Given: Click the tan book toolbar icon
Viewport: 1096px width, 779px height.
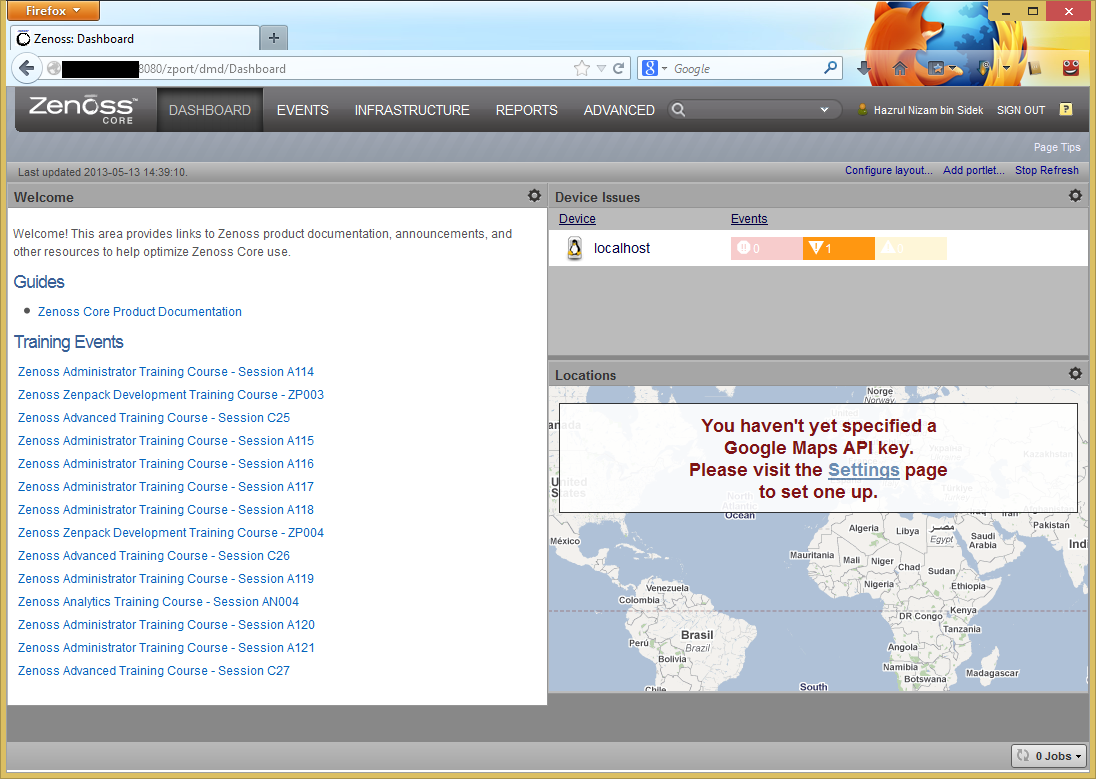Looking at the screenshot, I should (x=1035, y=68).
